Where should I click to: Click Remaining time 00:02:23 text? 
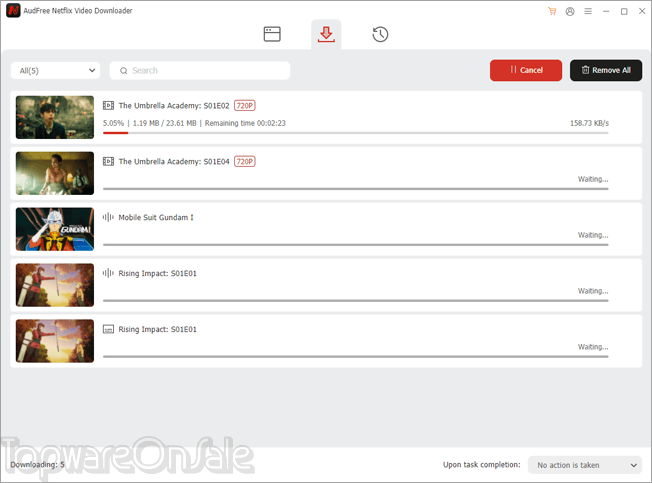coord(245,123)
